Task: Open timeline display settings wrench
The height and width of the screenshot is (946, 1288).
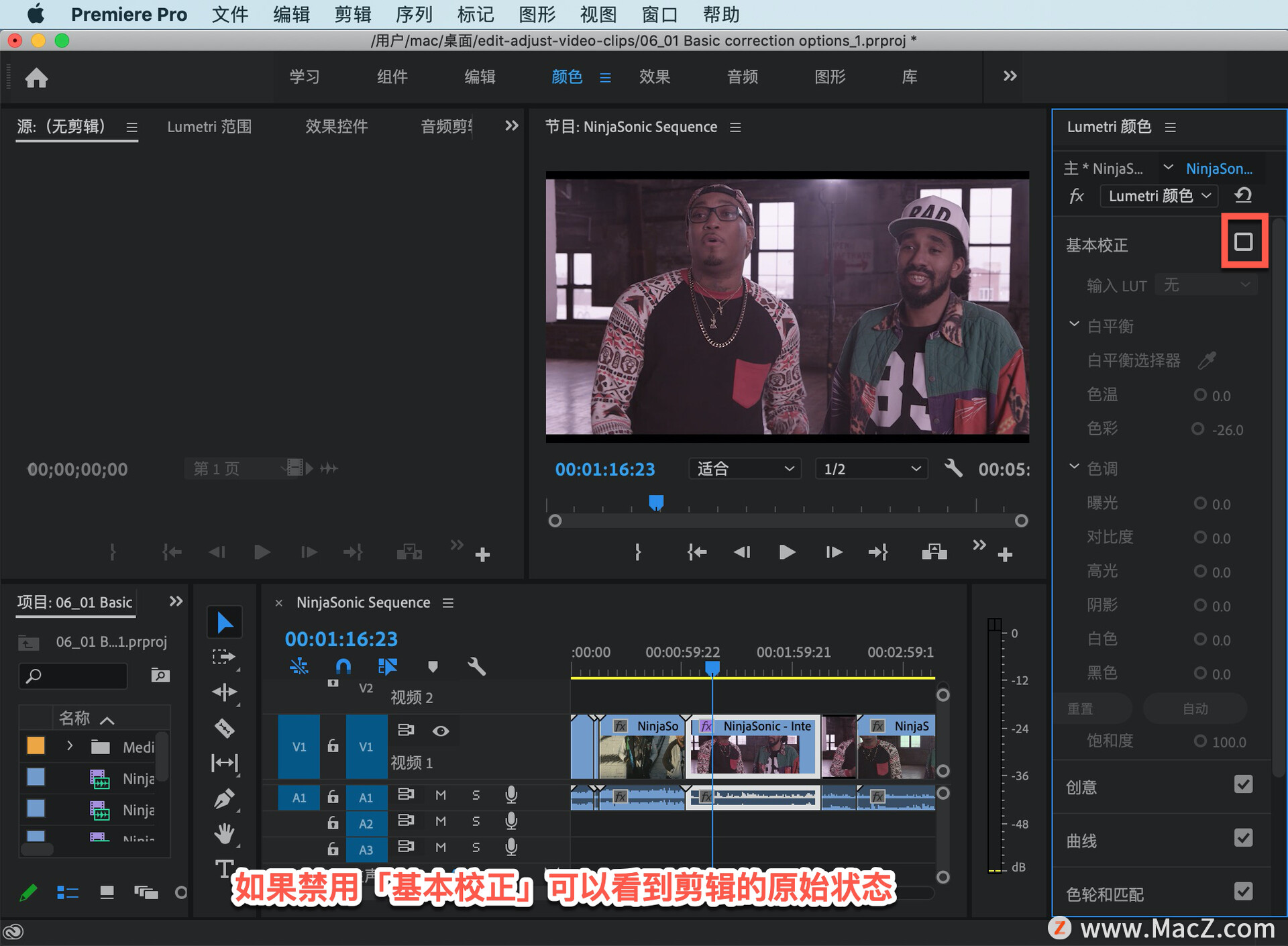Action: [x=476, y=666]
